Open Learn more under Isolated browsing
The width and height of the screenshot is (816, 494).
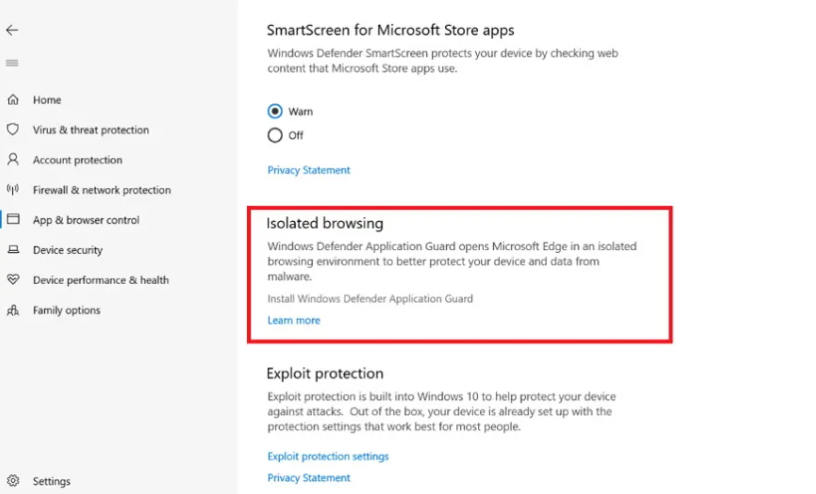coord(294,320)
